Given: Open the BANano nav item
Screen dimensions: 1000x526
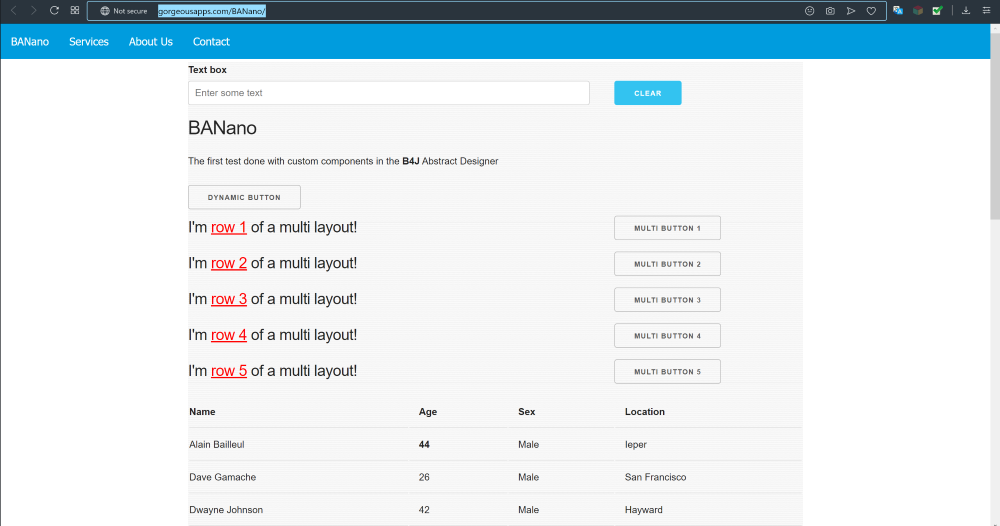Looking at the screenshot, I should pyautogui.click(x=30, y=41).
